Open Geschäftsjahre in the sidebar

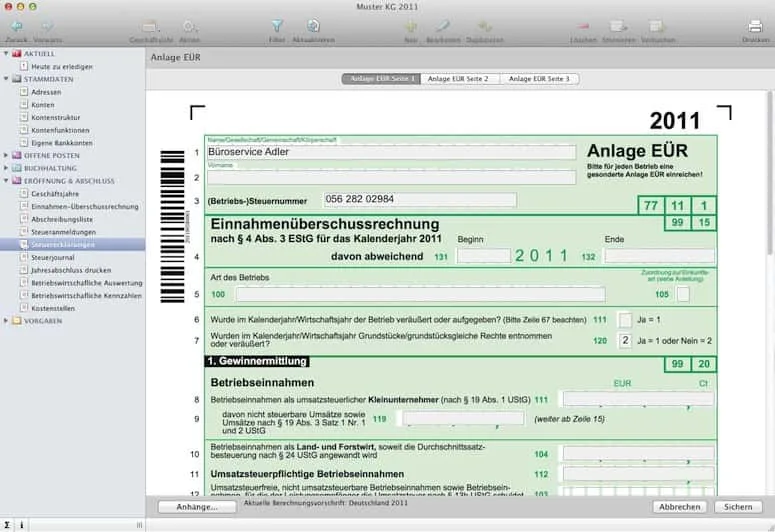point(55,194)
